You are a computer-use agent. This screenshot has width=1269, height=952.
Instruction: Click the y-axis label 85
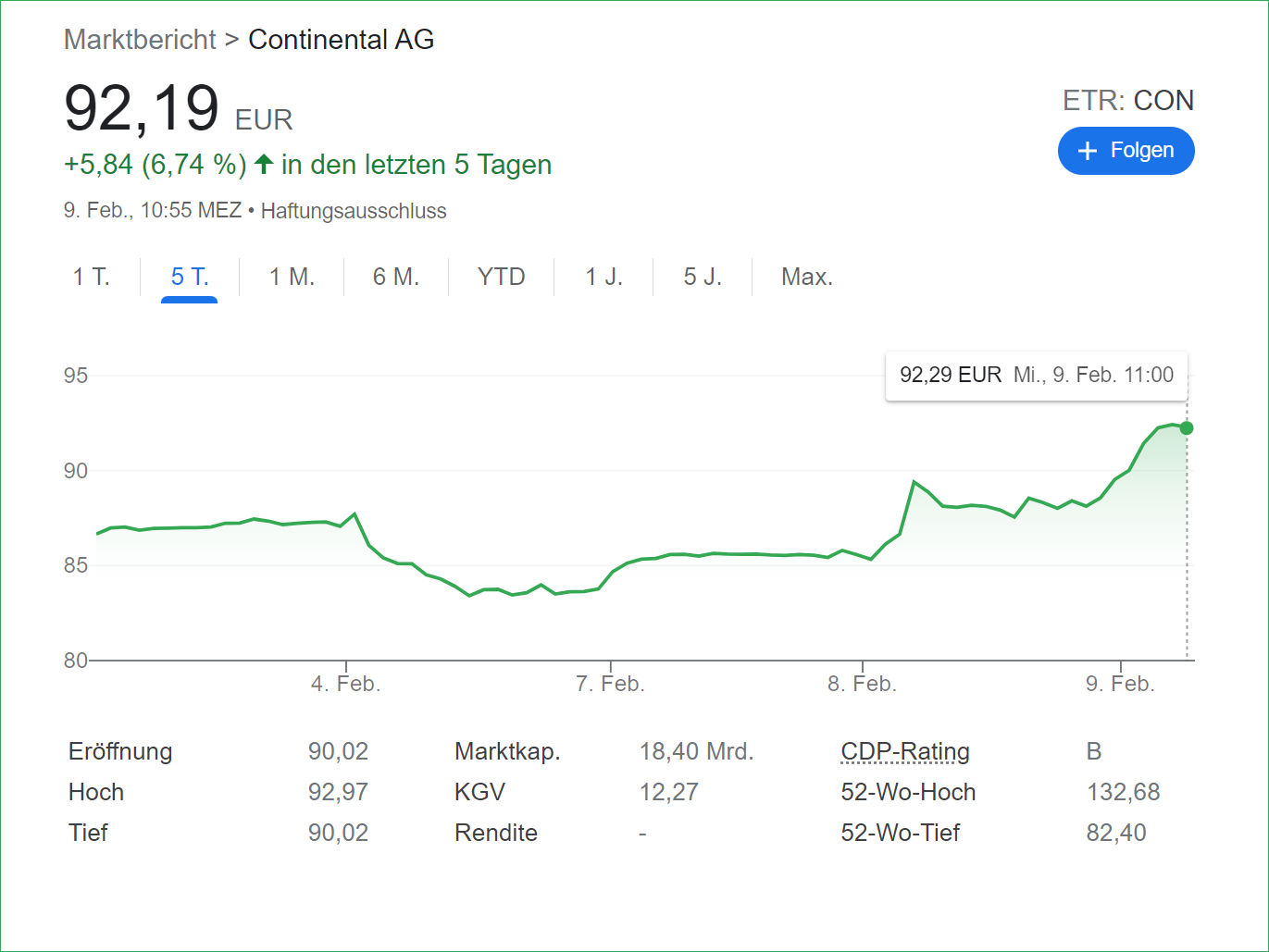[x=76, y=565]
